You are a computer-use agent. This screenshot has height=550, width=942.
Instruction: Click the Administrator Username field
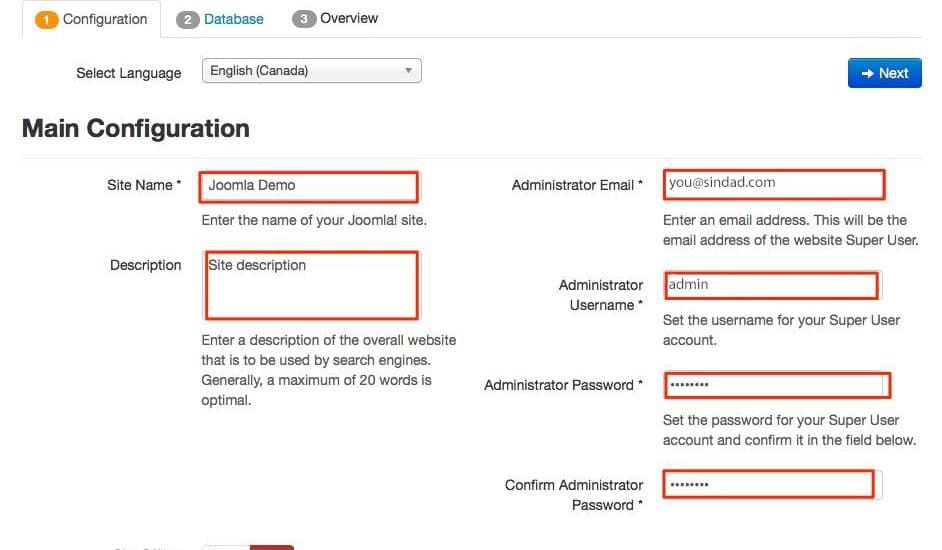point(771,285)
